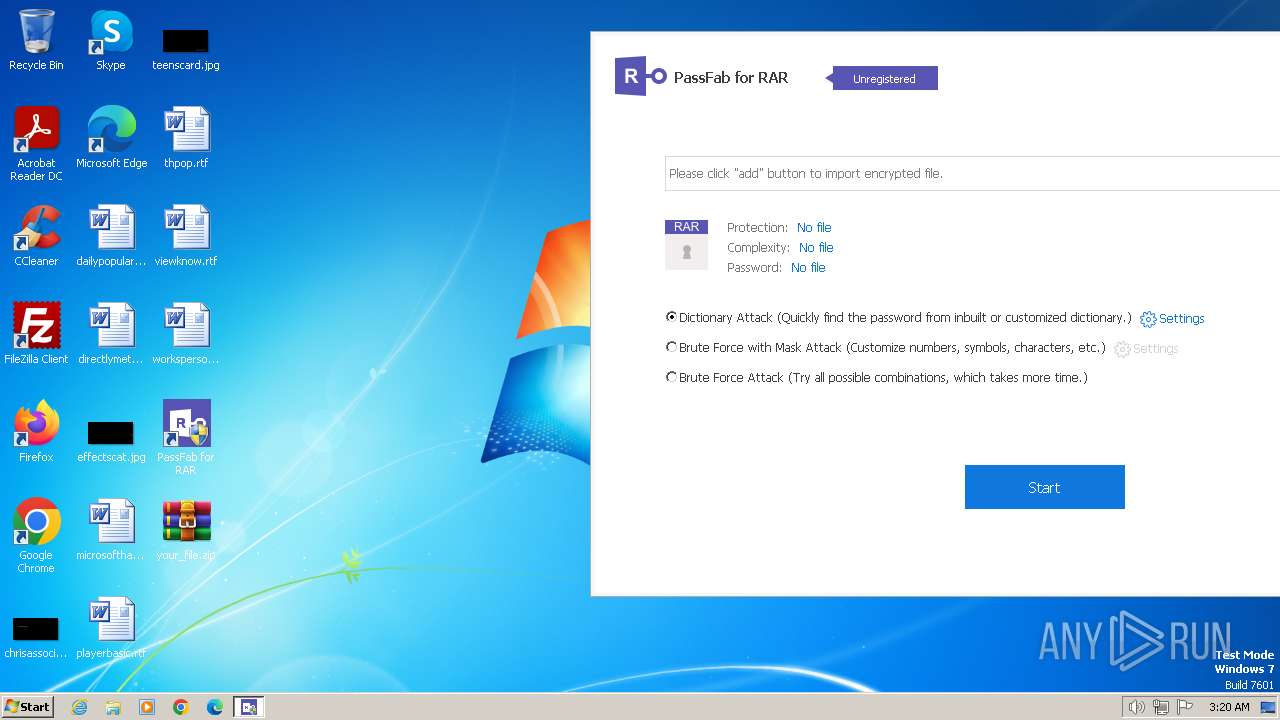
Task: Select the your_file.zip archive icon
Action: [x=186, y=530]
